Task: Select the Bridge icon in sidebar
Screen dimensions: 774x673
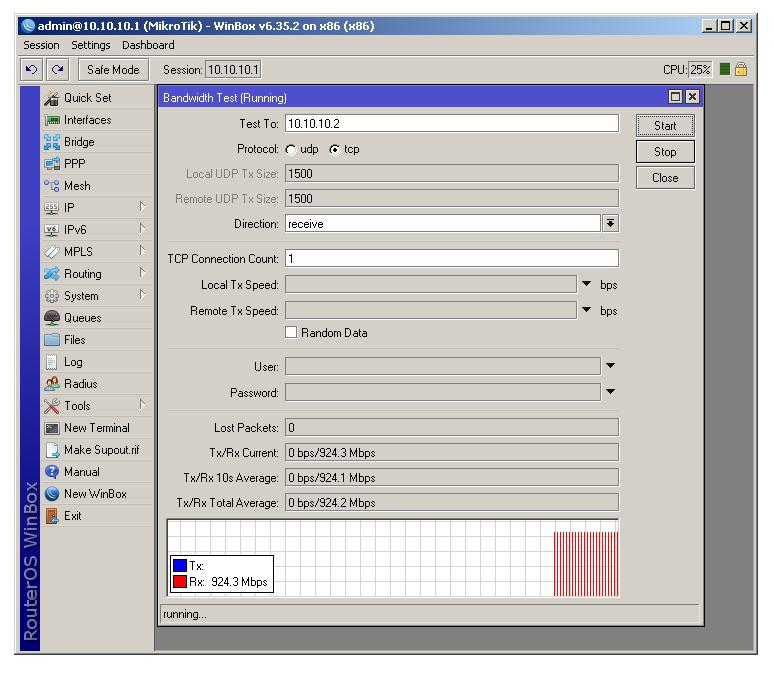Action: click(x=52, y=142)
